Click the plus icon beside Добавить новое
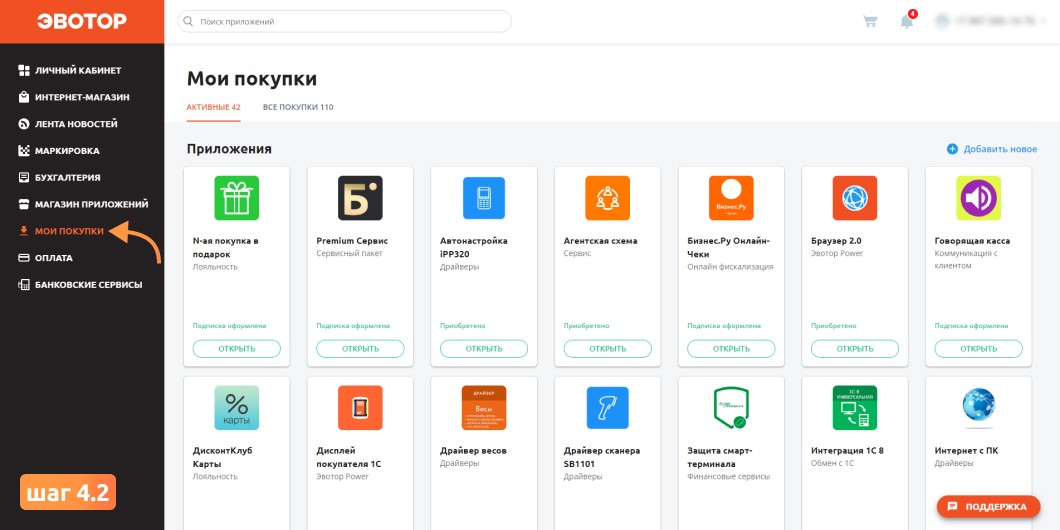This screenshot has width=1060, height=530. tap(953, 149)
